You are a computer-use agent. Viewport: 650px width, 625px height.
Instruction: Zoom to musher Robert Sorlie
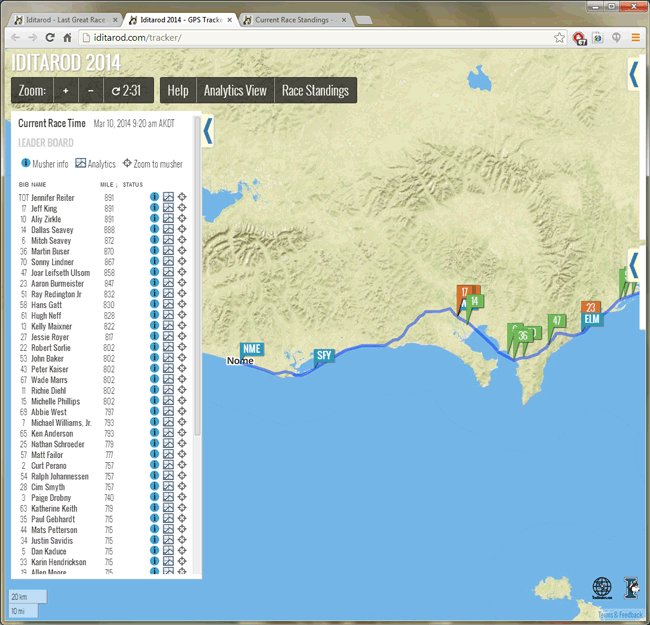182,347
